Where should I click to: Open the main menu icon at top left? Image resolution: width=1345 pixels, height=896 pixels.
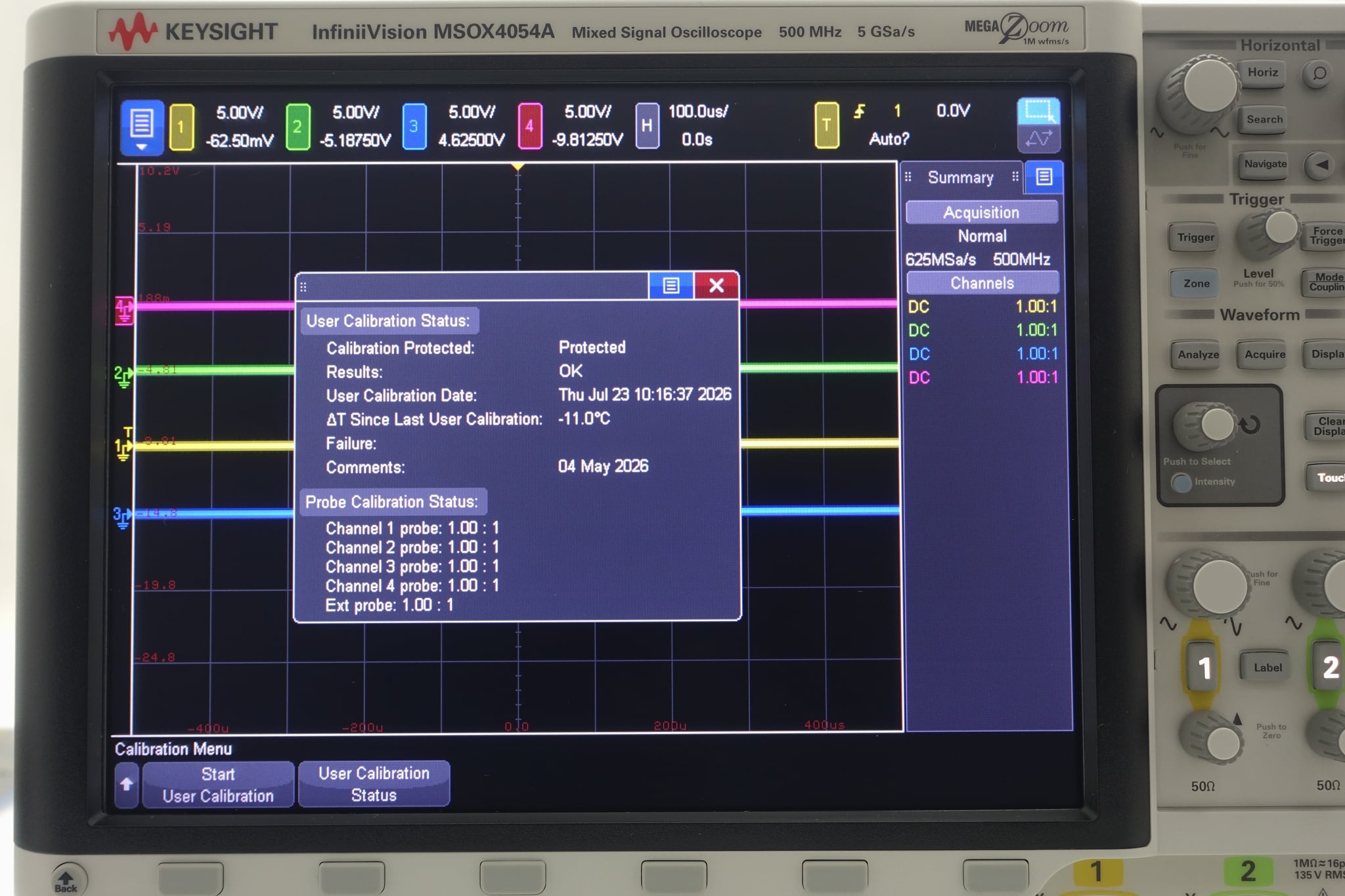tap(142, 126)
